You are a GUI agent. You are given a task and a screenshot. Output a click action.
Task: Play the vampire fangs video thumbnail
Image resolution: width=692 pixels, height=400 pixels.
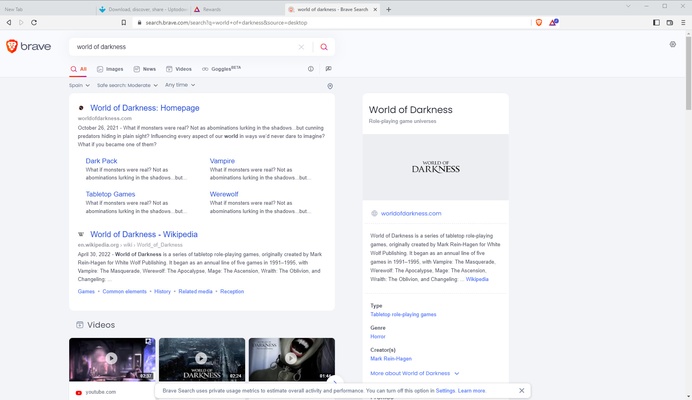(x=292, y=359)
